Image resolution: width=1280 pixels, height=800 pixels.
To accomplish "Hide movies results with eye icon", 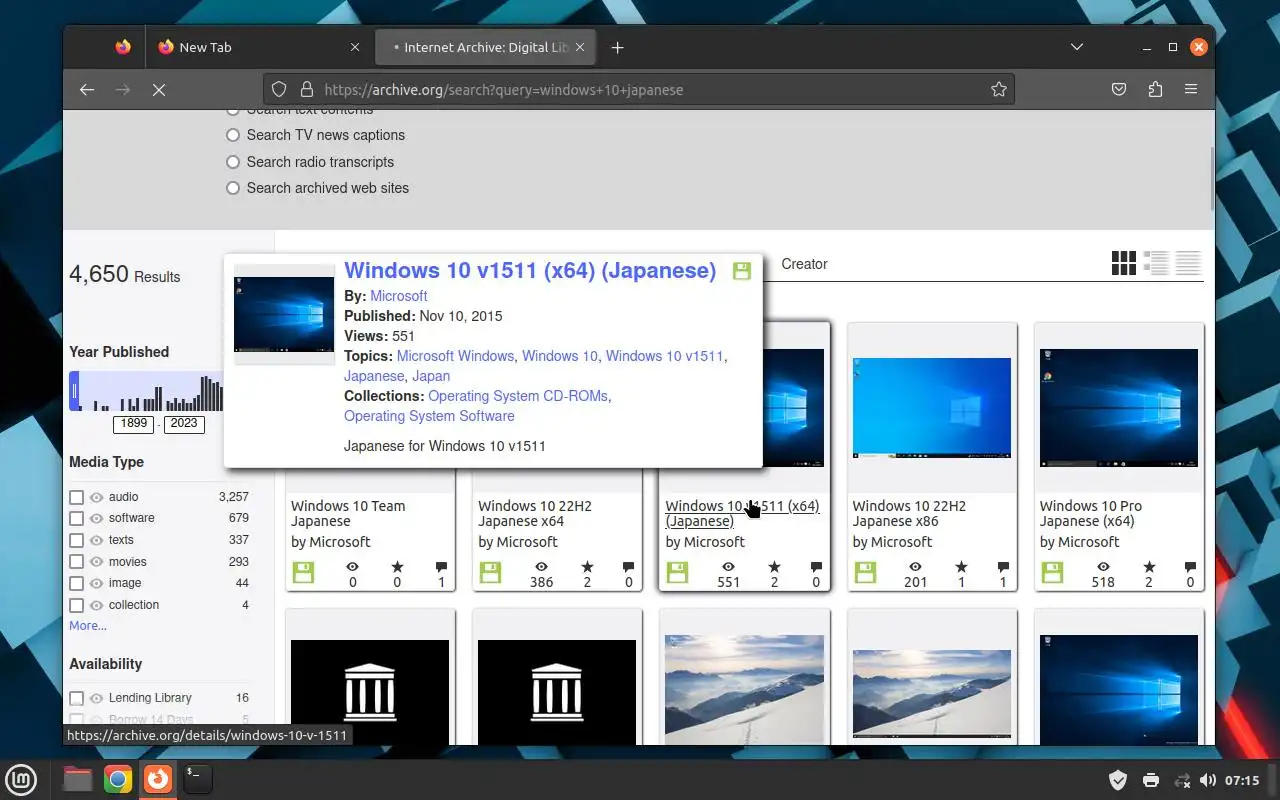I will coord(97,562).
